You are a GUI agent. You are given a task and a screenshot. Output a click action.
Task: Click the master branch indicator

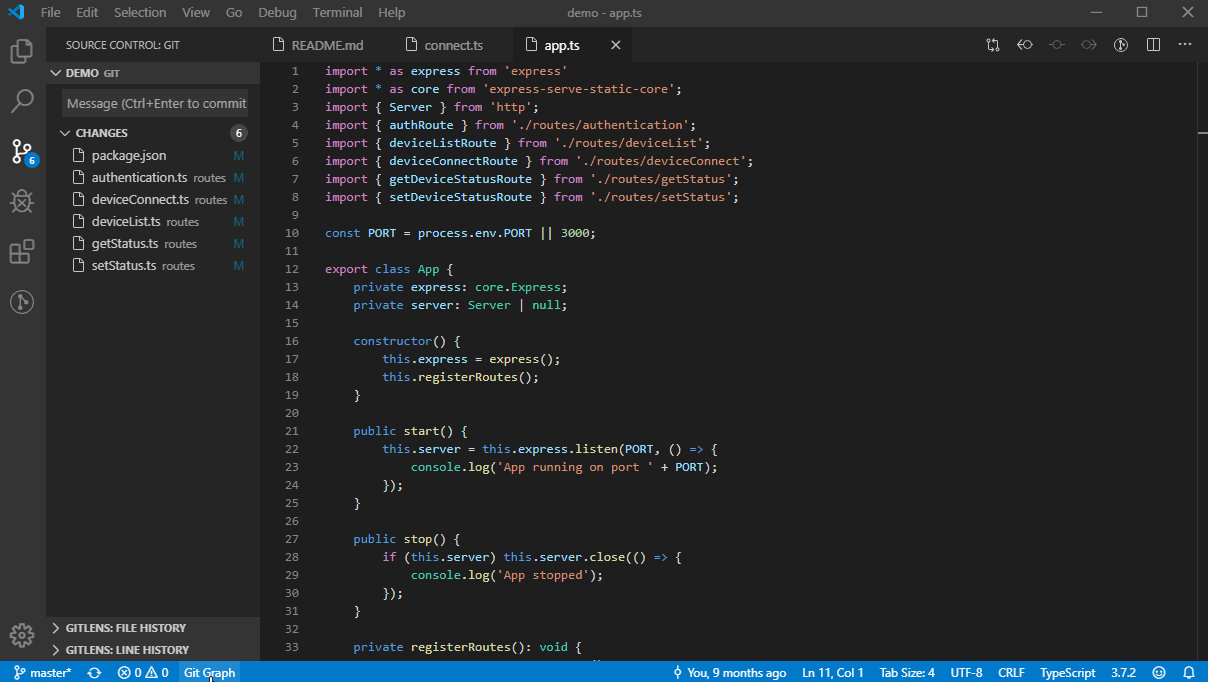(x=41, y=672)
